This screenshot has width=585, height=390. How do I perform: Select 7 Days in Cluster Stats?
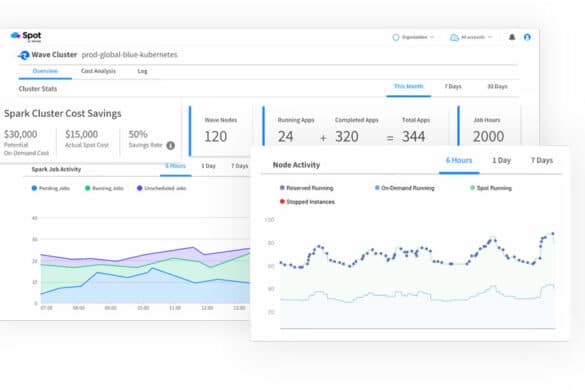click(453, 87)
